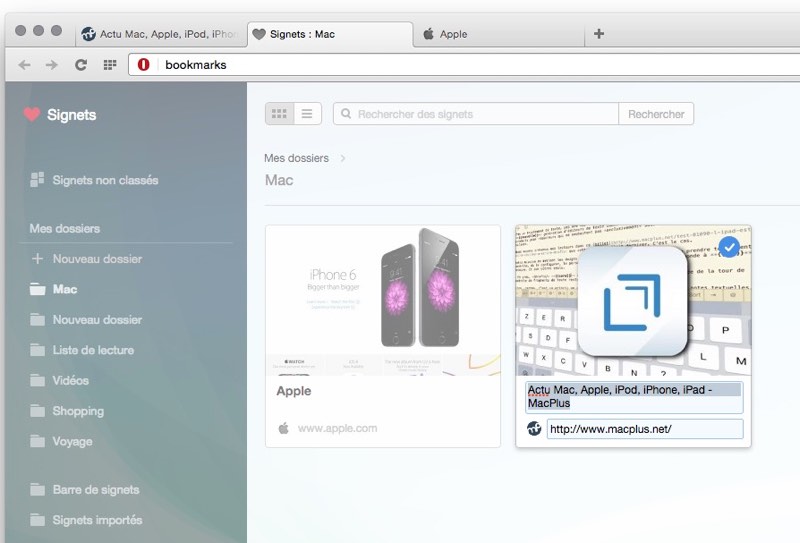Screen dimensions: 800x543
Task: Click the Apple bookmark title text
Action: 294,391
